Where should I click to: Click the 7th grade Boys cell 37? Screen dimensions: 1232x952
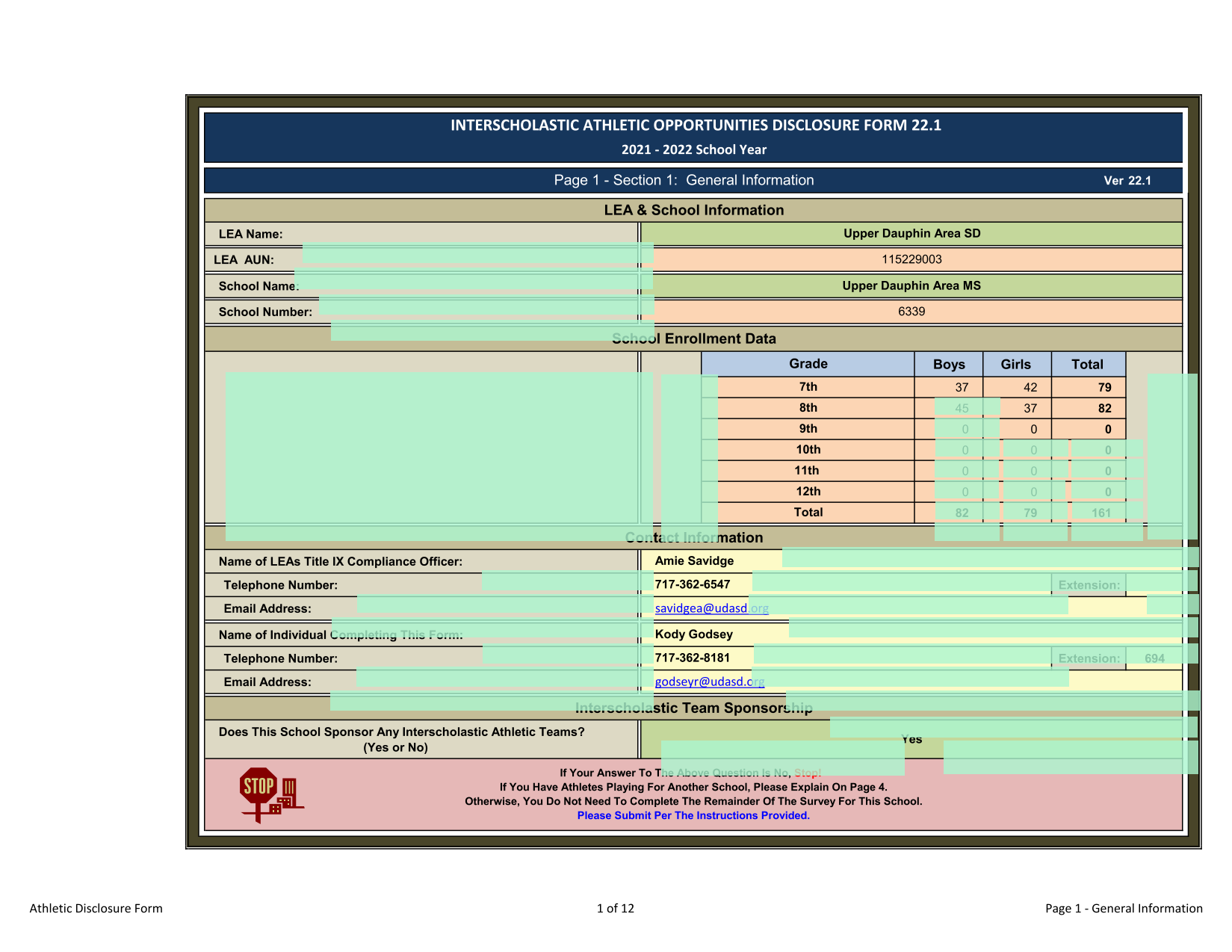click(x=949, y=387)
